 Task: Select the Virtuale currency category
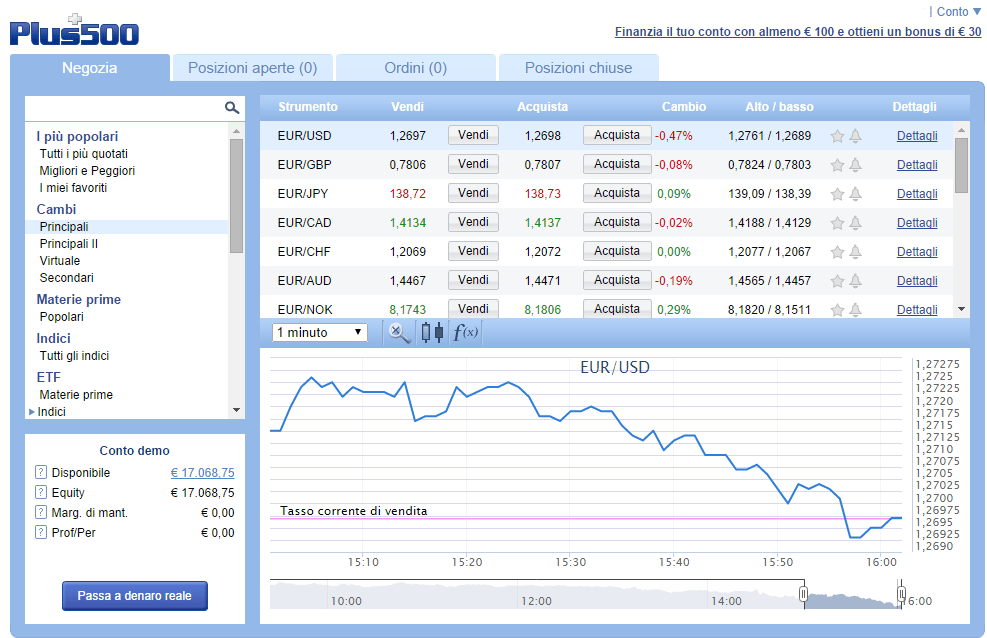tap(60, 260)
